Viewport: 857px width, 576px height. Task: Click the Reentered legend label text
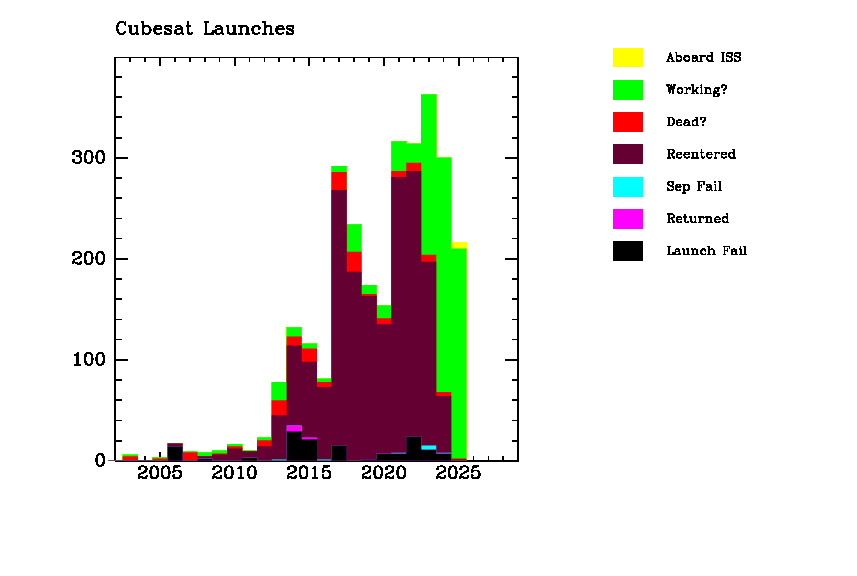700,154
